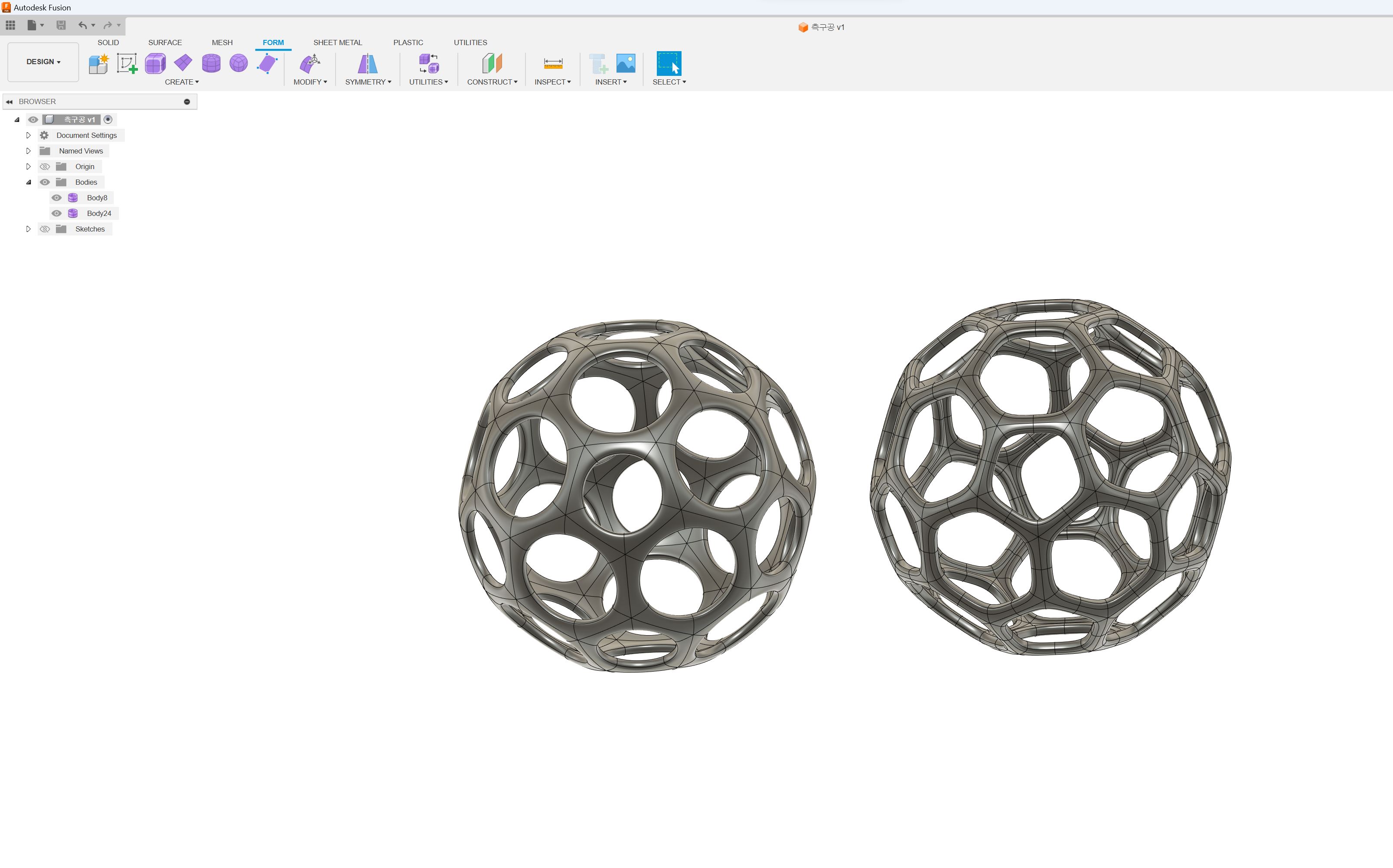Hide Body8 with its eye icon
Image resolution: width=1393 pixels, height=868 pixels.
click(x=56, y=197)
